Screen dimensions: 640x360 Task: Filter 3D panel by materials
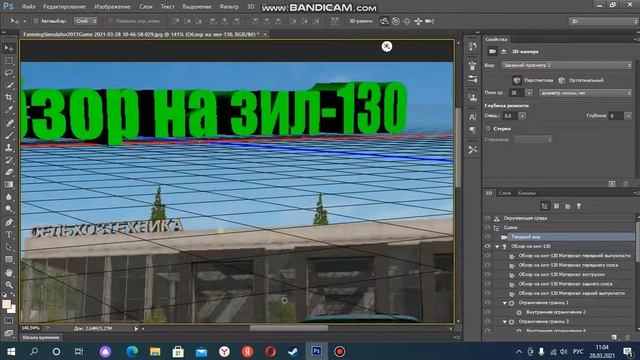coord(568,206)
